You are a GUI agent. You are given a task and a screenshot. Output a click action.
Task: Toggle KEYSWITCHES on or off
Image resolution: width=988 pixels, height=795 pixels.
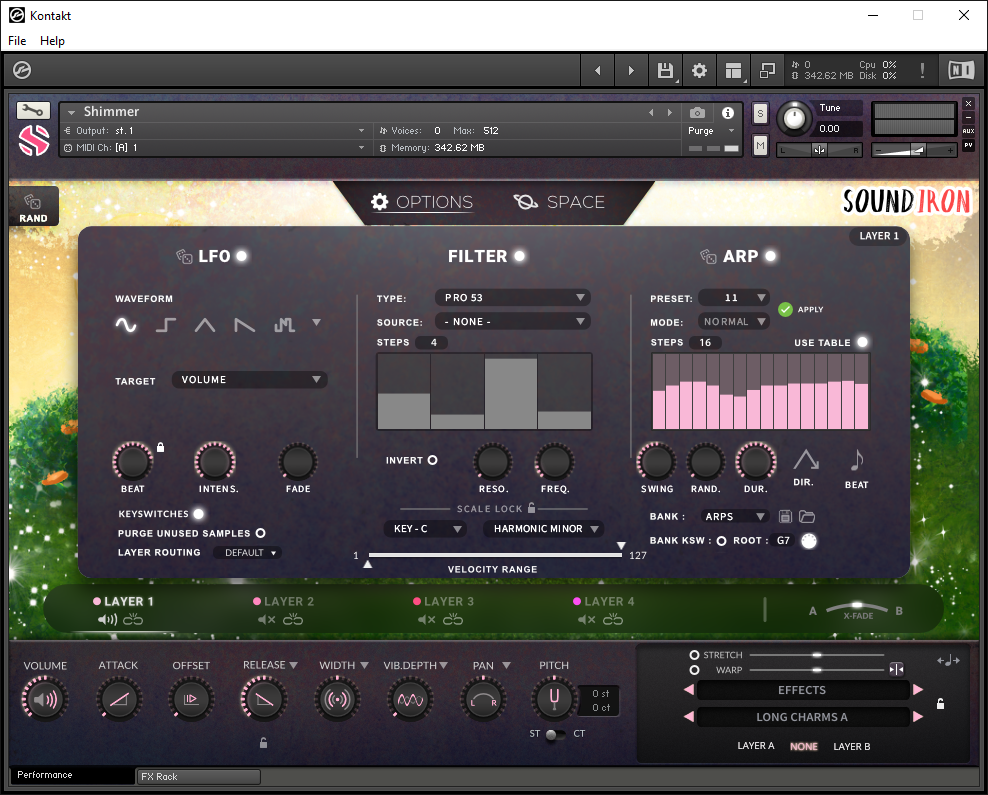[198, 514]
